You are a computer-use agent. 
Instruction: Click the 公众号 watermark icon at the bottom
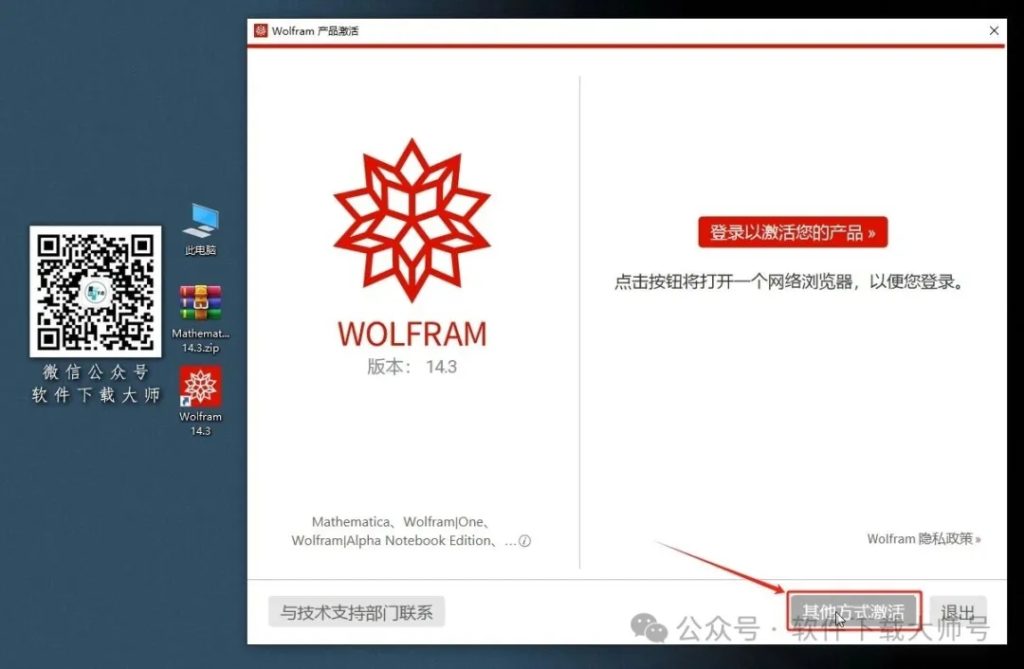651,629
